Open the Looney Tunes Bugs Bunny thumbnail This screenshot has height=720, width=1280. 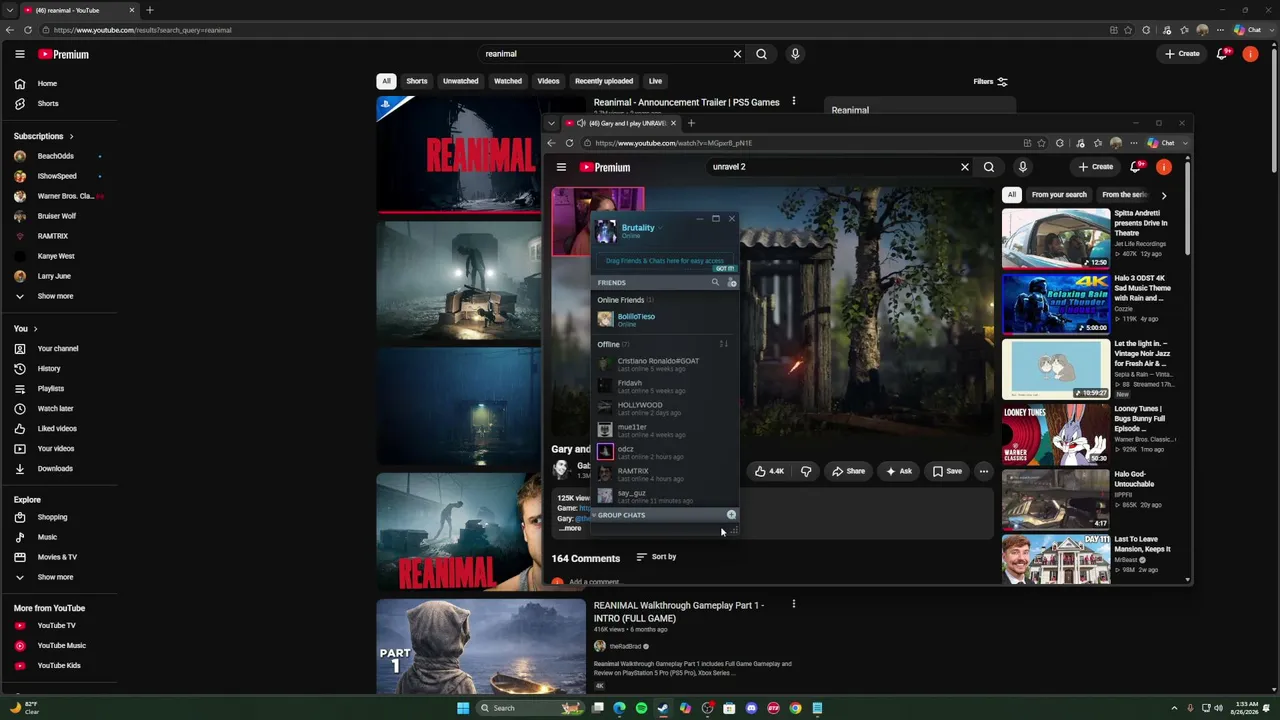[x=1056, y=435]
